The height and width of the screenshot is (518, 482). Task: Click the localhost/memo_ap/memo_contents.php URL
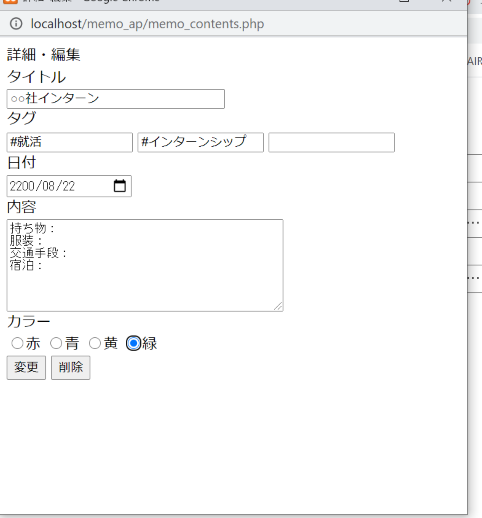coord(147,24)
